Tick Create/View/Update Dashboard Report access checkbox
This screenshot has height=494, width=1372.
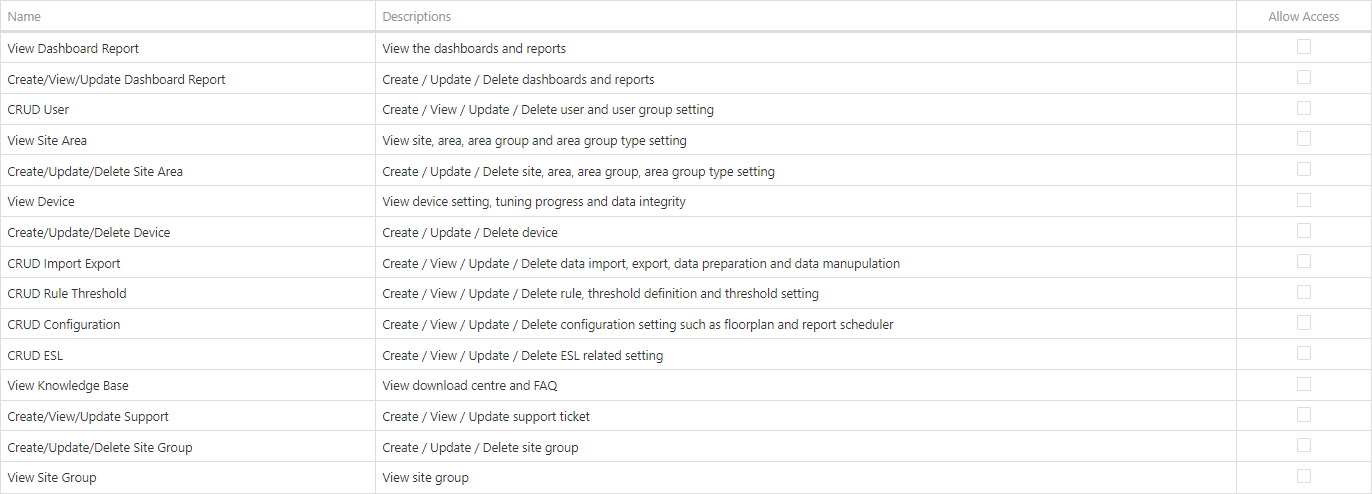(1304, 77)
